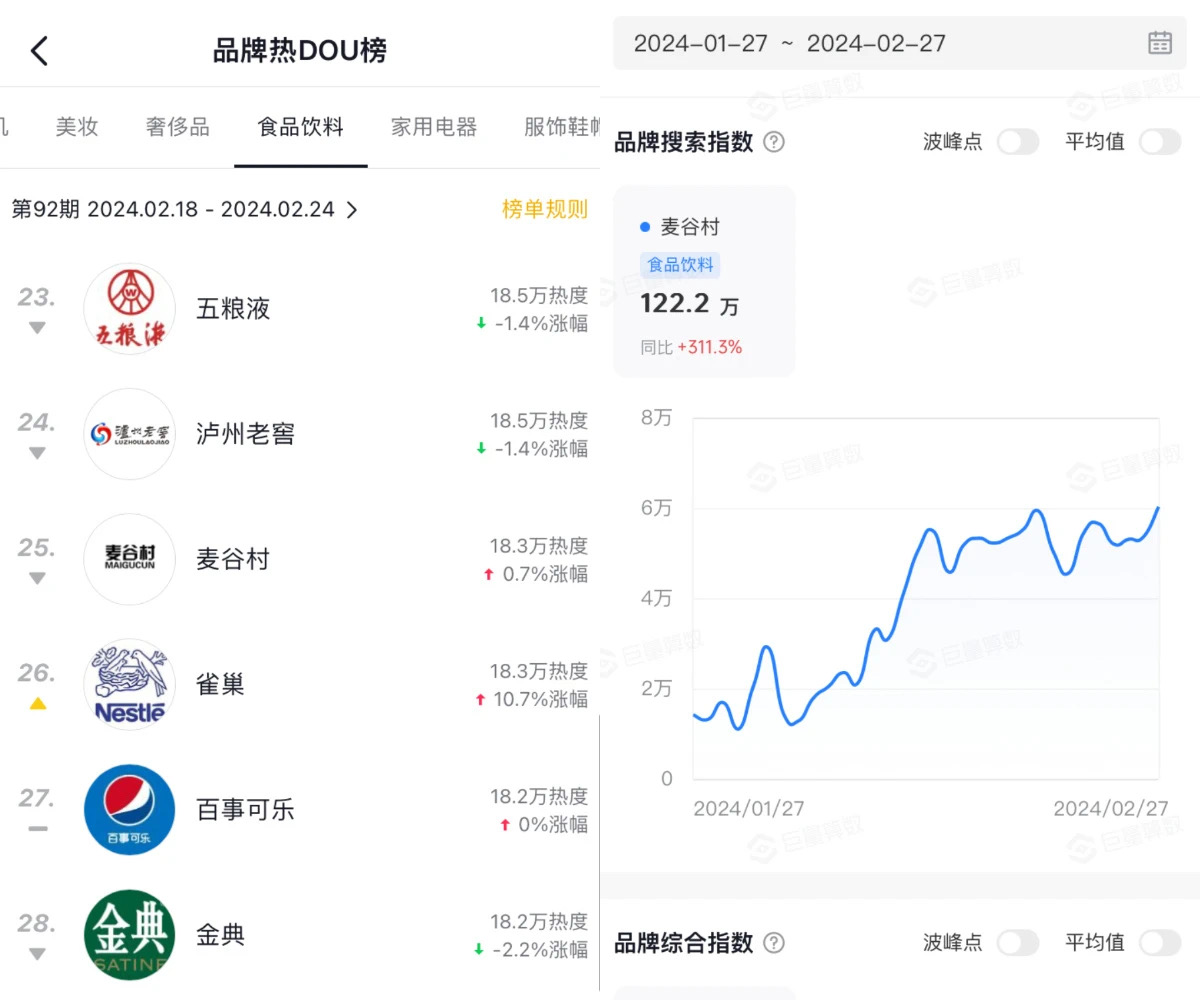The height and width of the screenshot is (1000, 1200).
Task: Click the help icon beside 品牌综合指数
Action: click(774, 943)
